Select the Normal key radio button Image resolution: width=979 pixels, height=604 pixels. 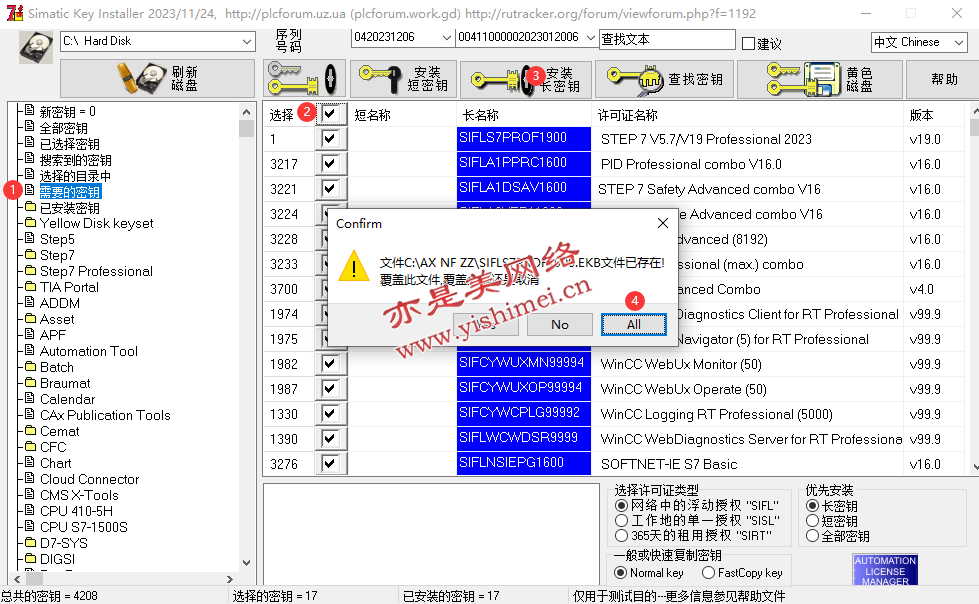621,573
